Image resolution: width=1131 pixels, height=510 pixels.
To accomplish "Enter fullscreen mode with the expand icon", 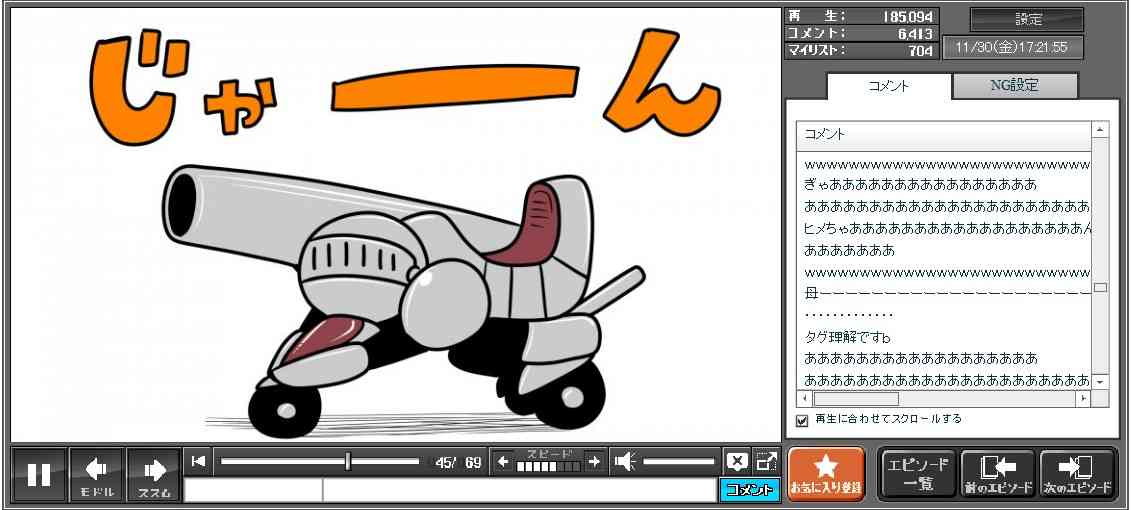I will 766,461.
